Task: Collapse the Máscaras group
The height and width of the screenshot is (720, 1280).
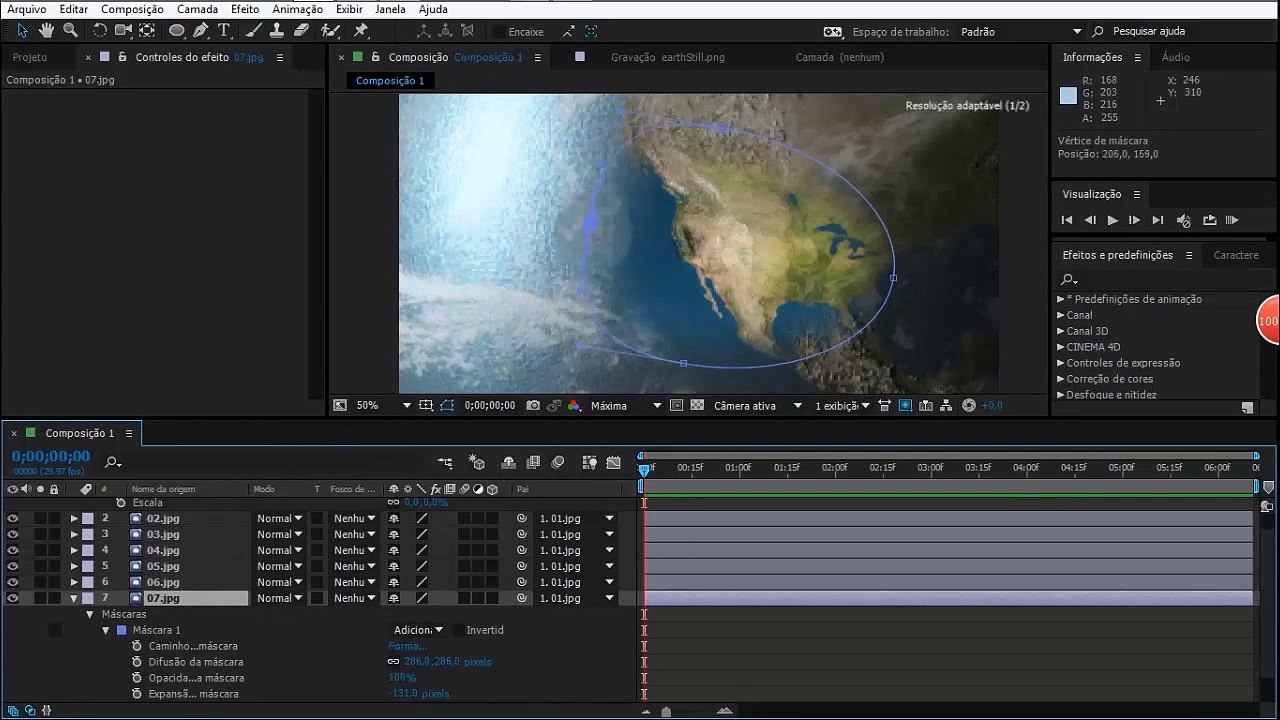Action: [x=90, y=615]
